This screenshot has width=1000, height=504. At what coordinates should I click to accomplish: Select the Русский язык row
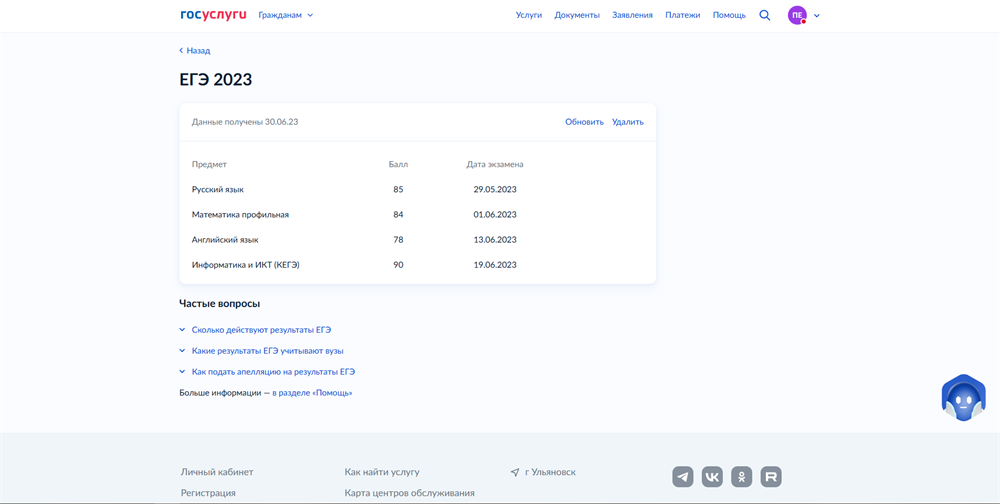(x=417, y=189)
